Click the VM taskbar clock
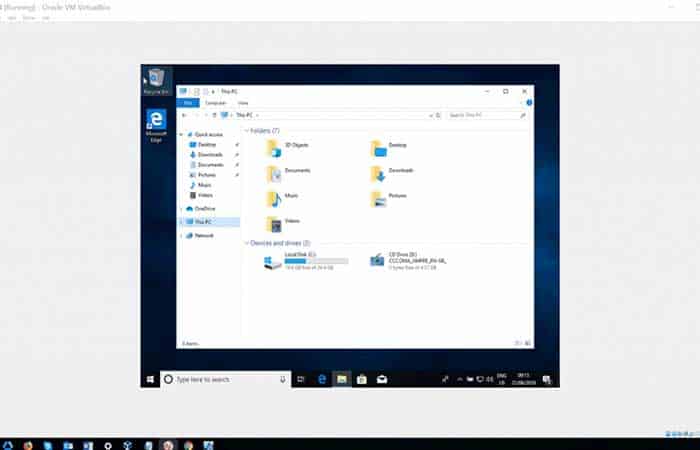 [524, 379]
